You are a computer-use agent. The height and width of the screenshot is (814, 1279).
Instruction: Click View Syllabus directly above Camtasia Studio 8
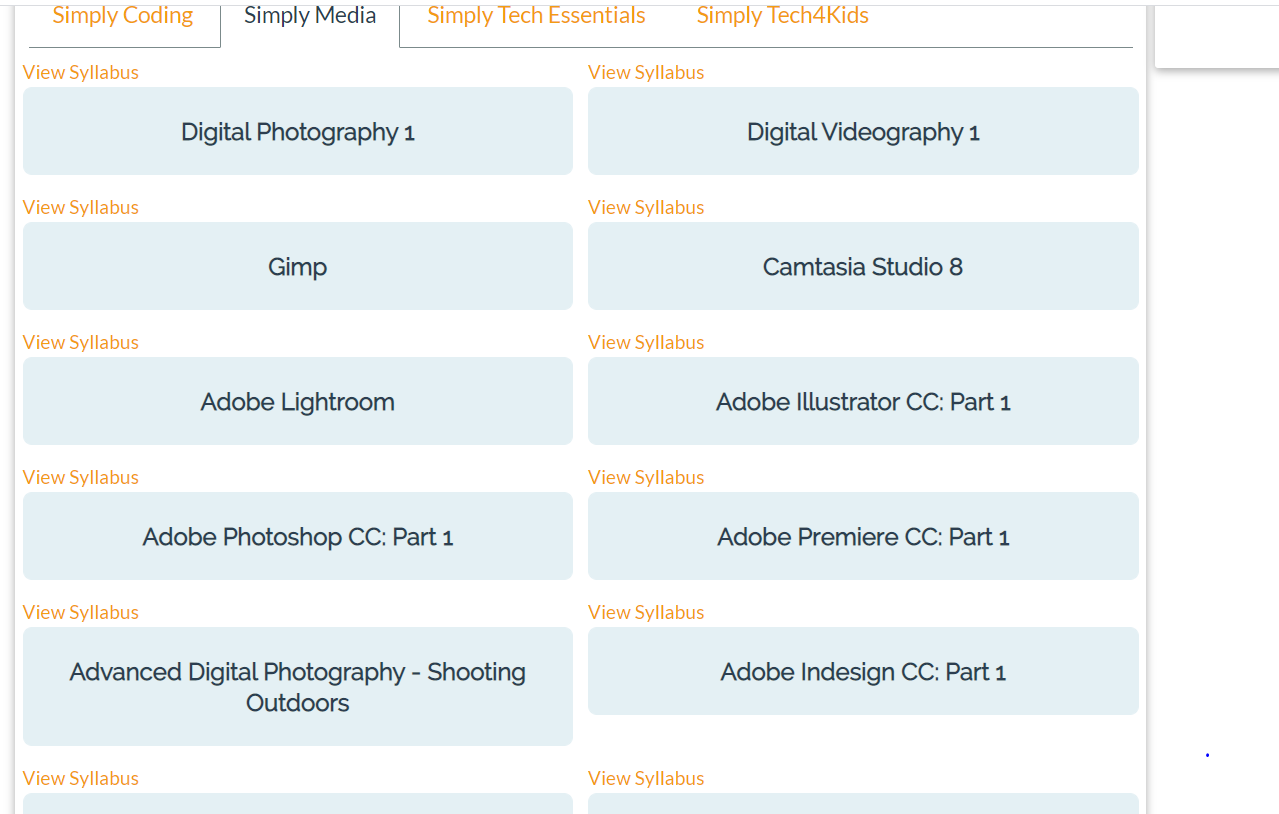click(x=646, y=207)
